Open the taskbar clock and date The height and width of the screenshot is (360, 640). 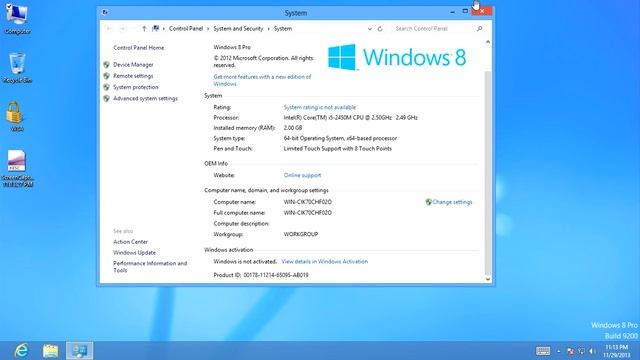616,351
